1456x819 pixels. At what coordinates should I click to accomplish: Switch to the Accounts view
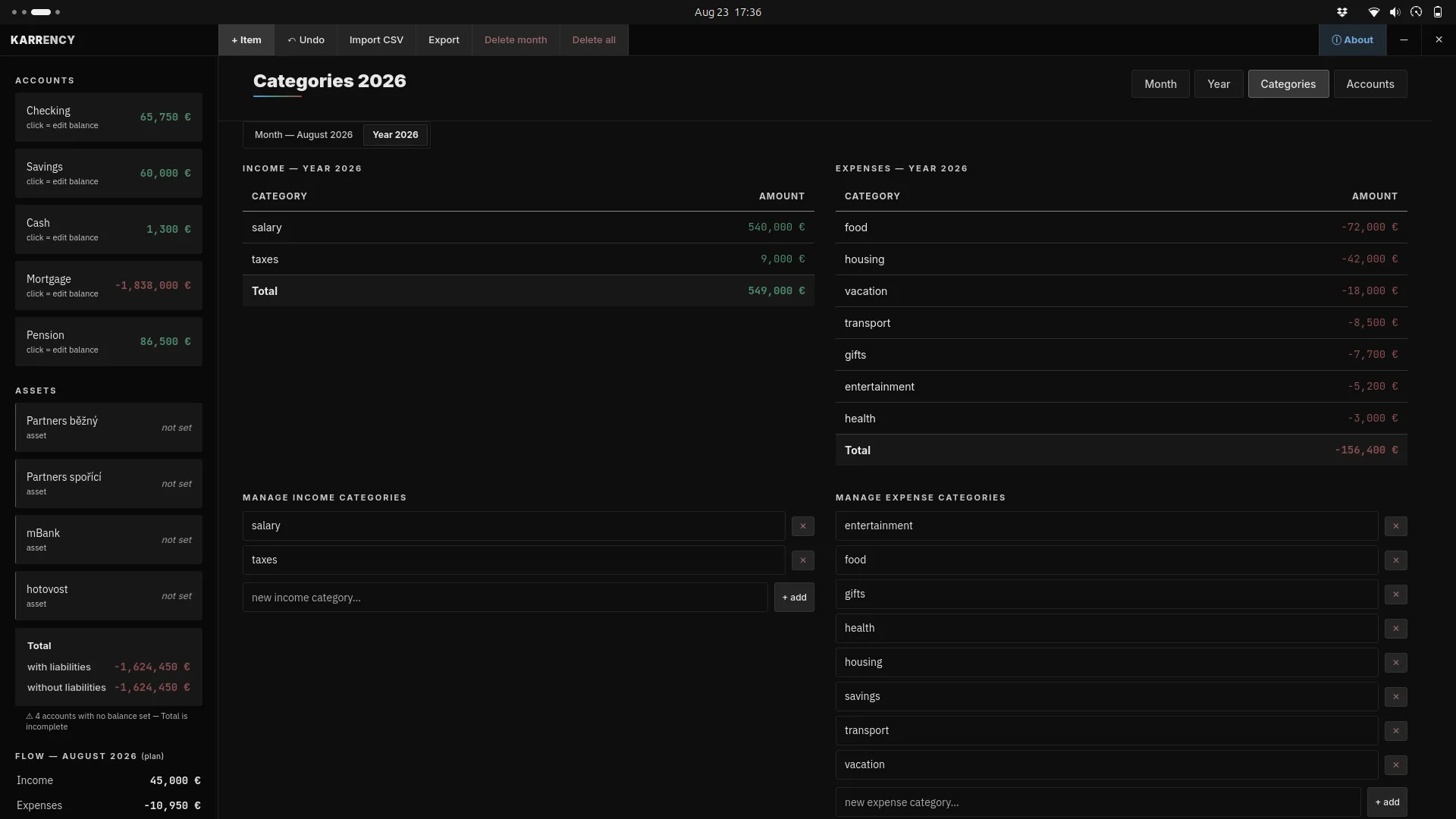tap(1370, 84)
